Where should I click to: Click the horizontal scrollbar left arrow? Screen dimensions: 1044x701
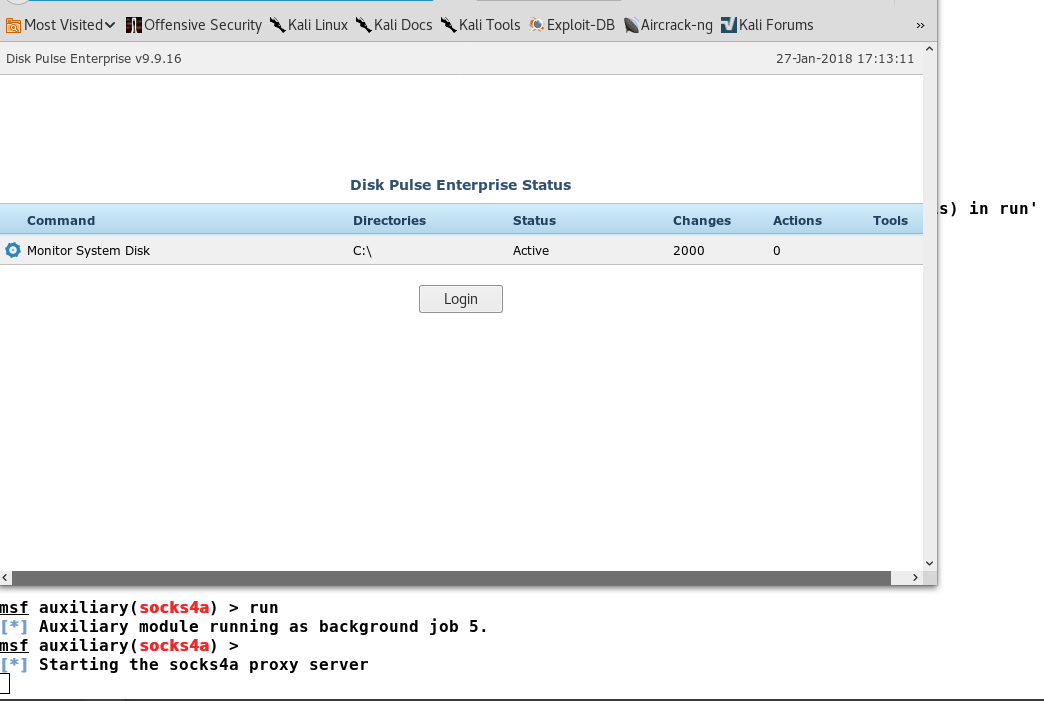(x=5, y=578)
